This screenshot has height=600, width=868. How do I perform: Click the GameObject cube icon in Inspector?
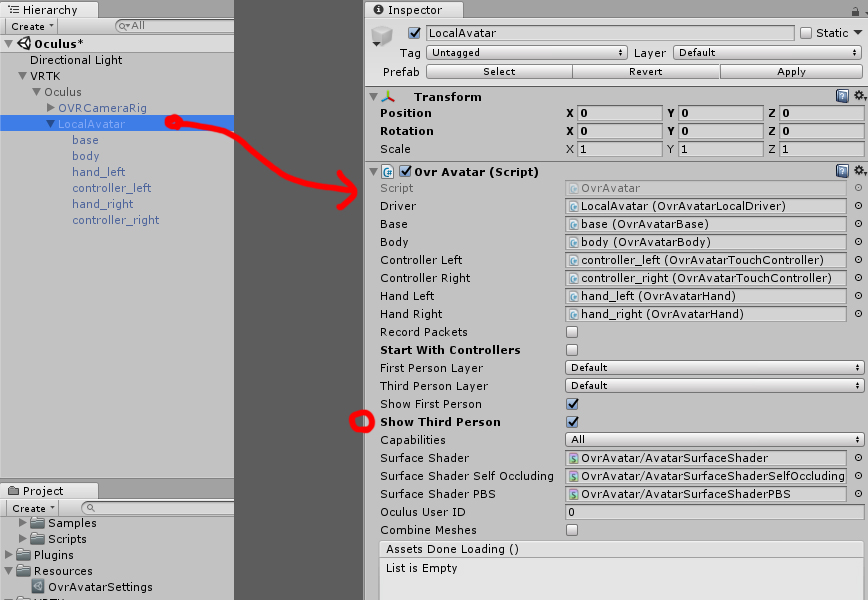[382, 36]
